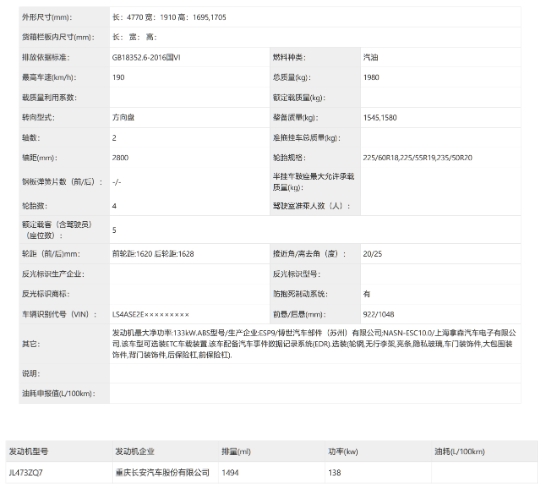Click the wheelbase value 2800
Screen dimensions: 543x492
(x=120, y=158)
